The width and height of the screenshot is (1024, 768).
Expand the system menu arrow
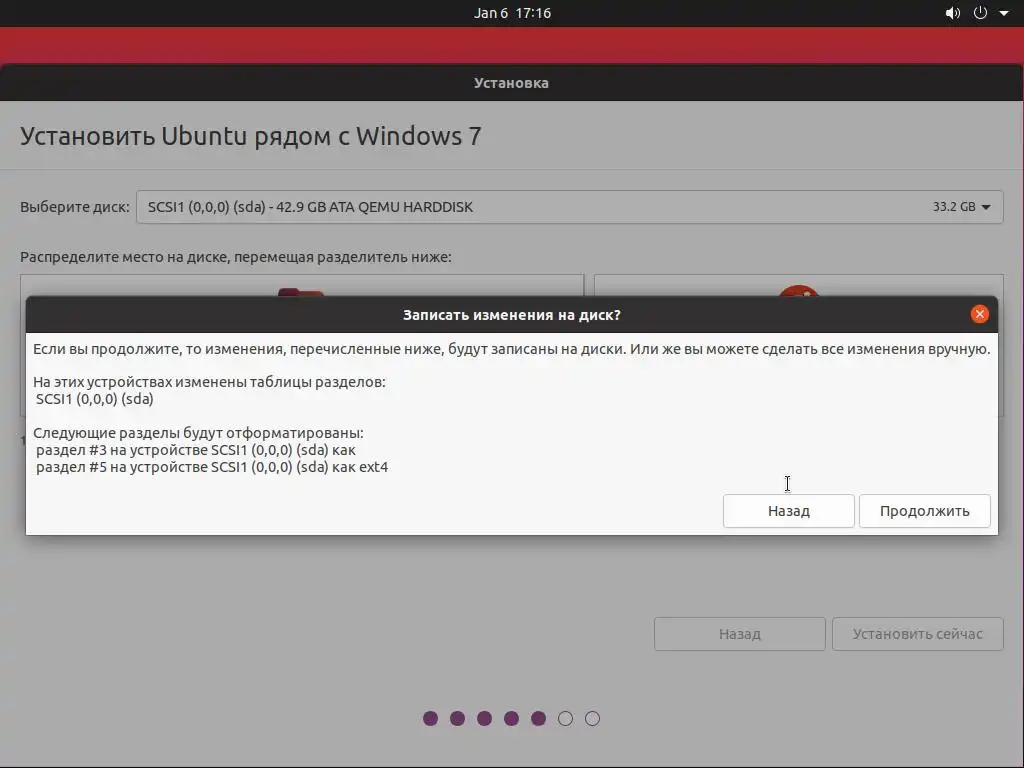pos(1004,13)
